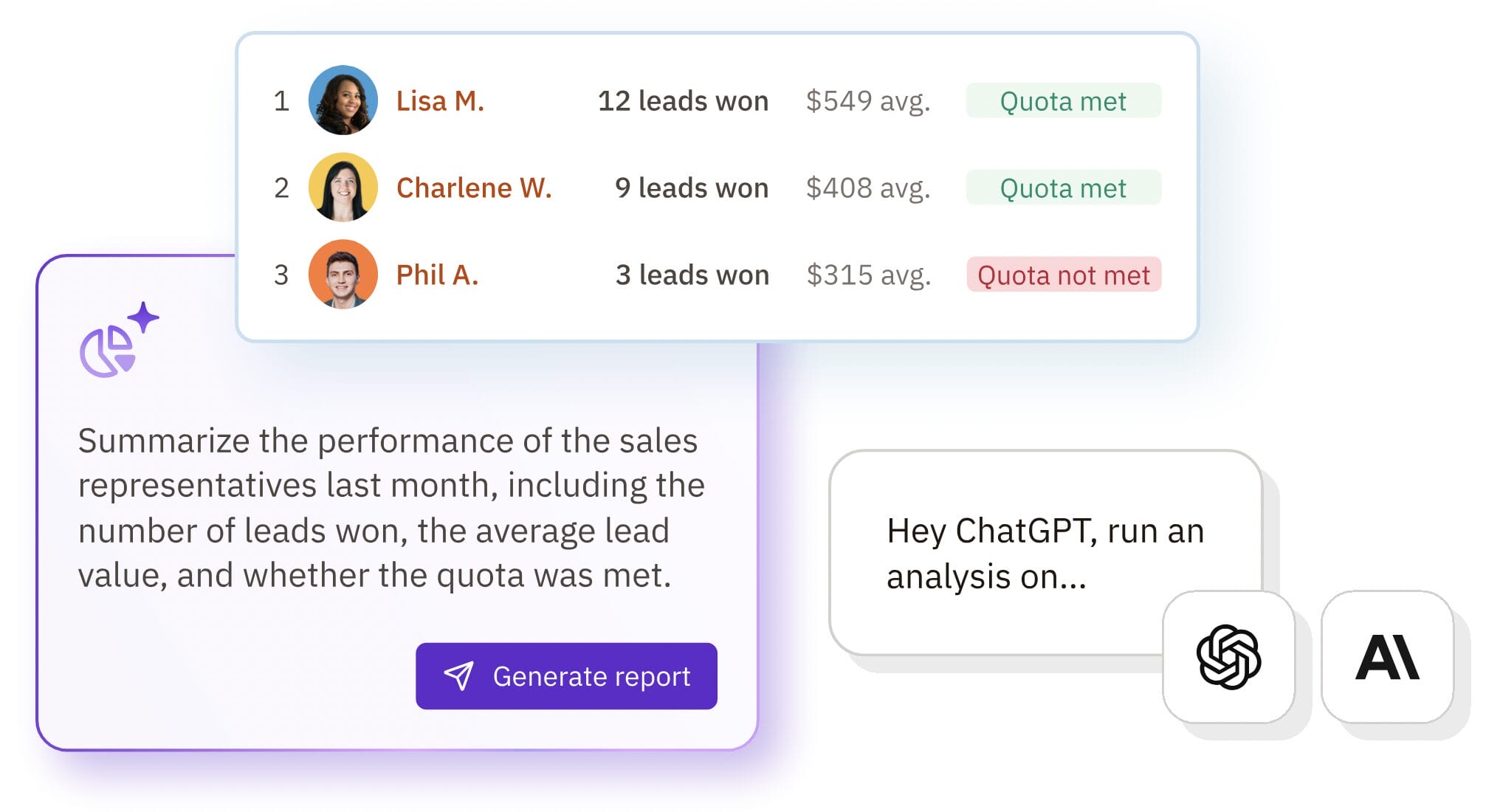Click the sparkle pie chart AI icon
This screenshot has height=812, width=1500.
[x=118, y=341]
